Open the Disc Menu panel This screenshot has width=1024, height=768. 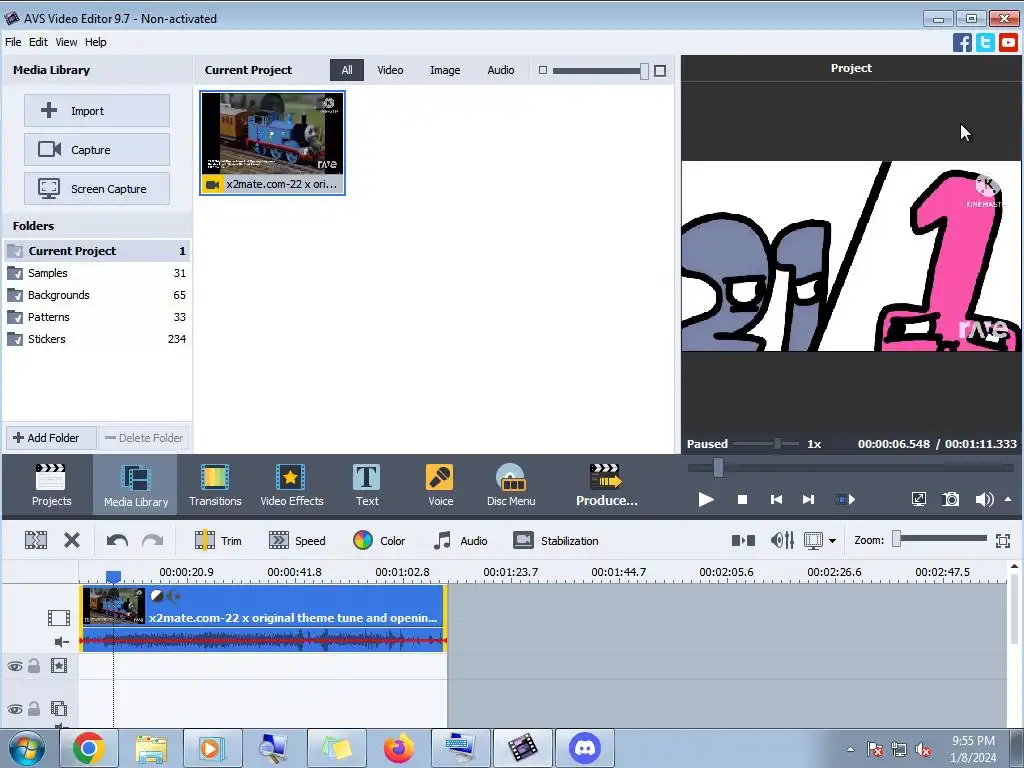pos(511,485)
